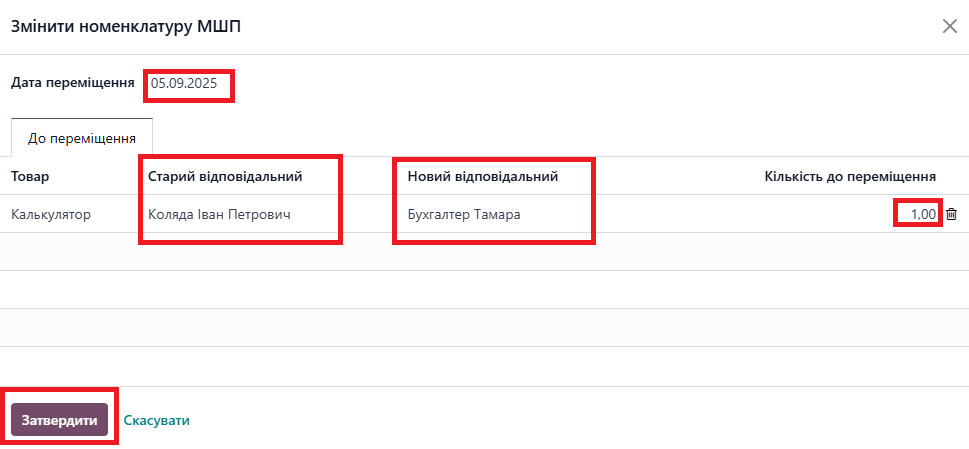Click the third empty table row
Viewport: 969px width, 449px height.
[x=484, y=328]
